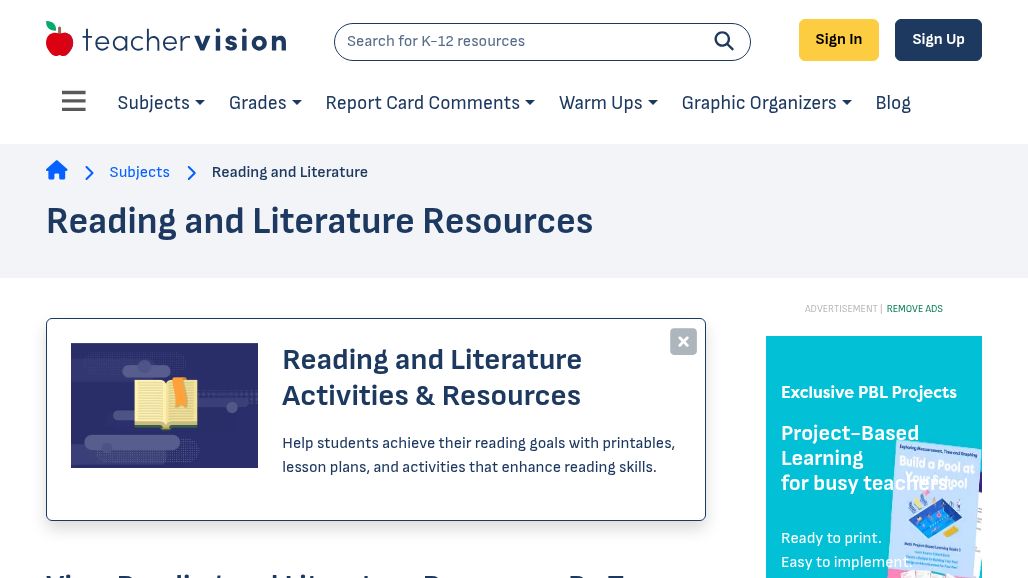Click the chevron before Reading and Literature breadcrumb
This screenshot has height=578, width=1028.
[x=191, y=172]
